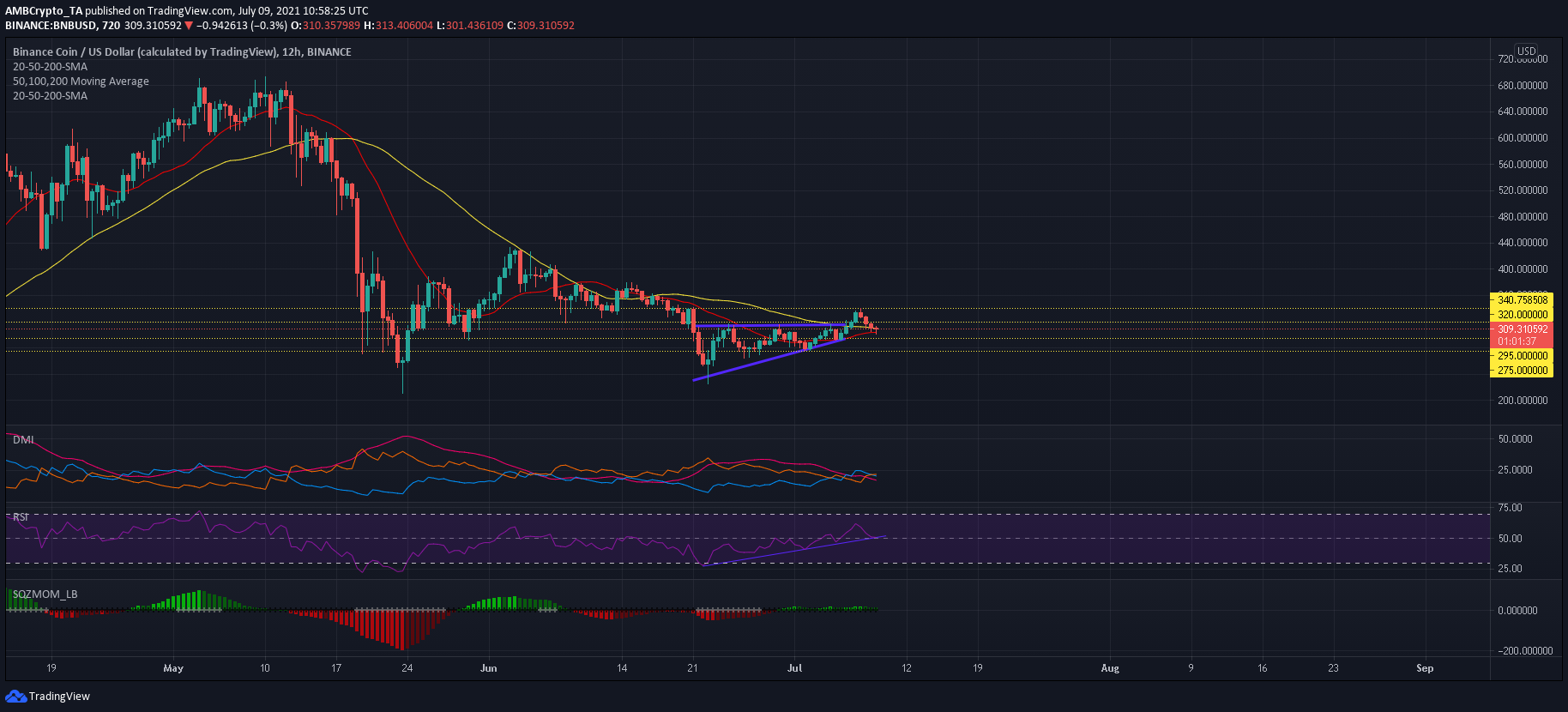Click the 340.758508 yellow price label
The image size is (1568, 712).
[x=1523, y=299]
